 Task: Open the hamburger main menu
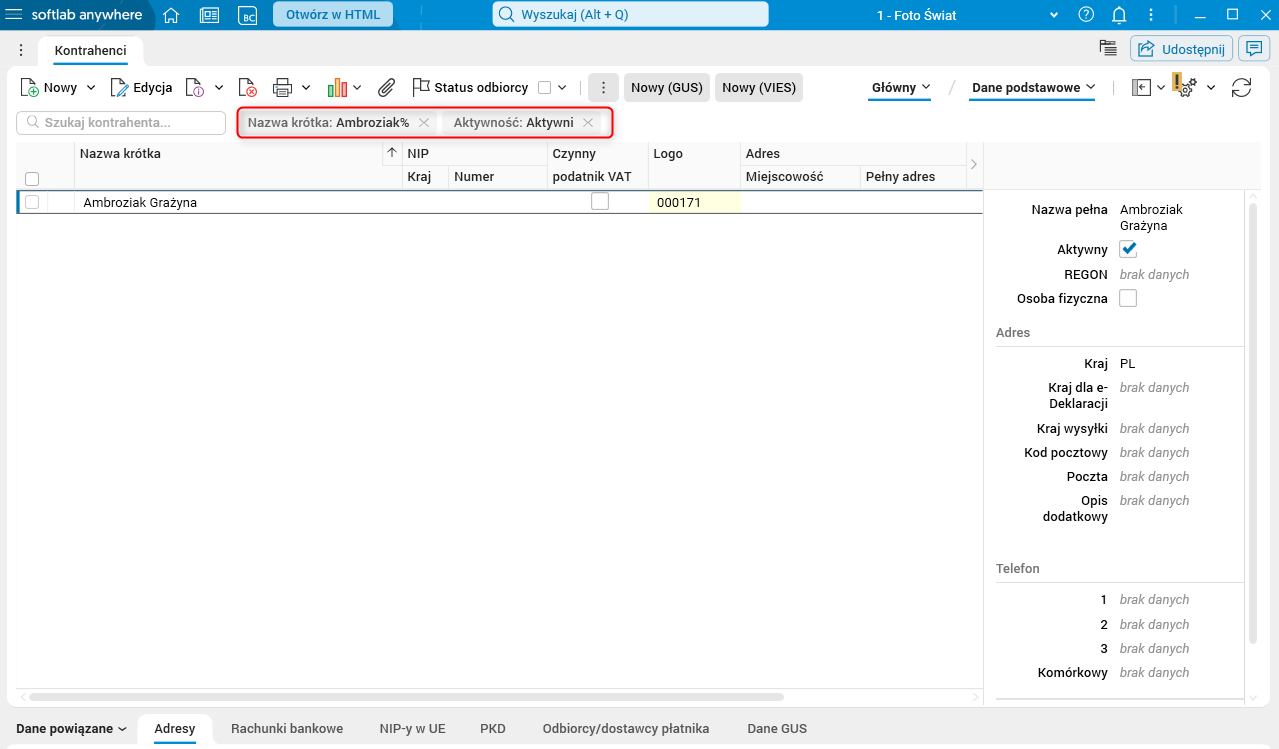[15, 15]
